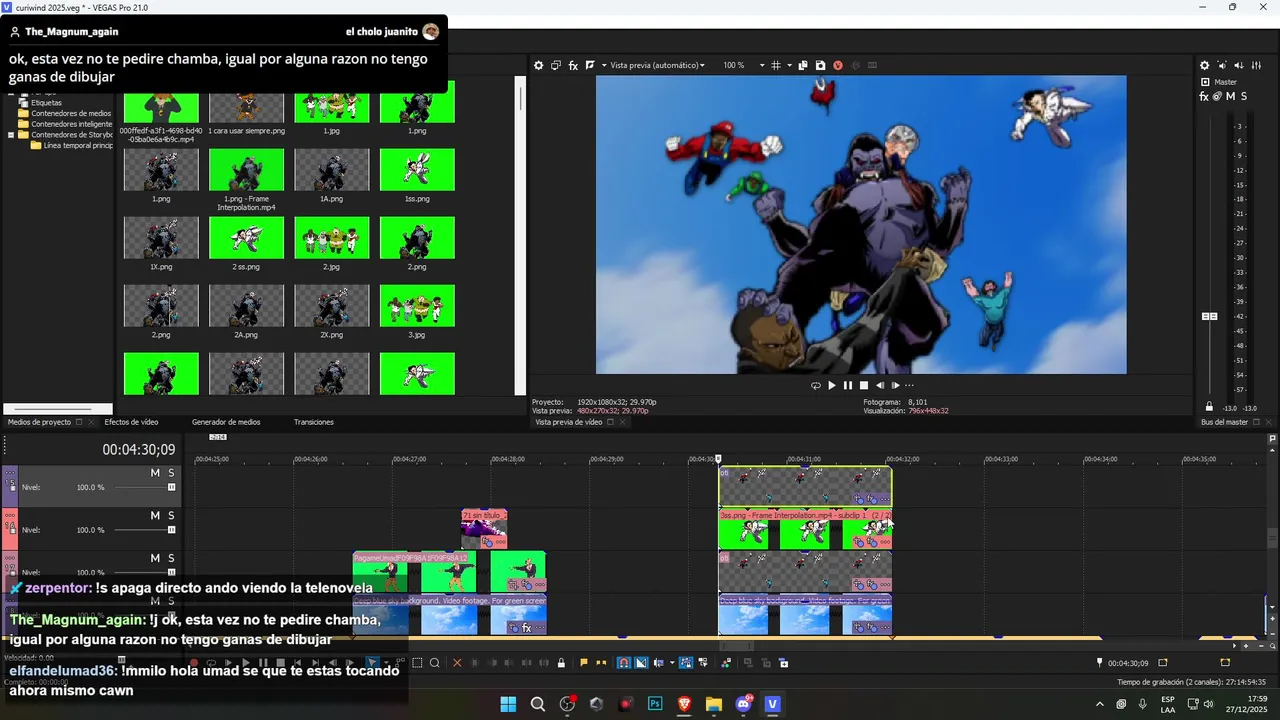Open File Explorer from the taskbar
This screenshot has height=720, width=1280.
pos(714,704)
